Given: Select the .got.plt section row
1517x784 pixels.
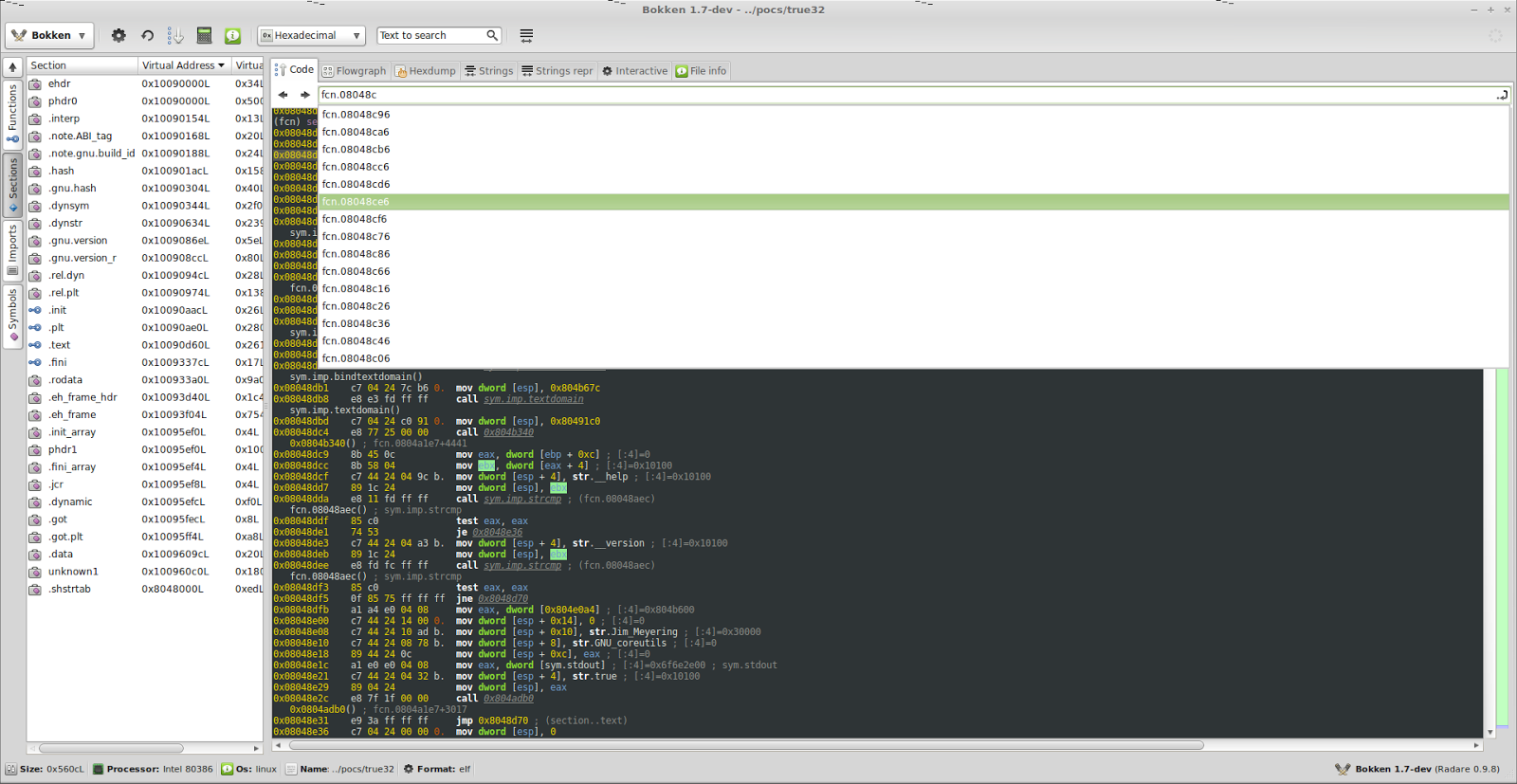Looking at the screenshot, I should pyautogui.click(x=144, y=537).
